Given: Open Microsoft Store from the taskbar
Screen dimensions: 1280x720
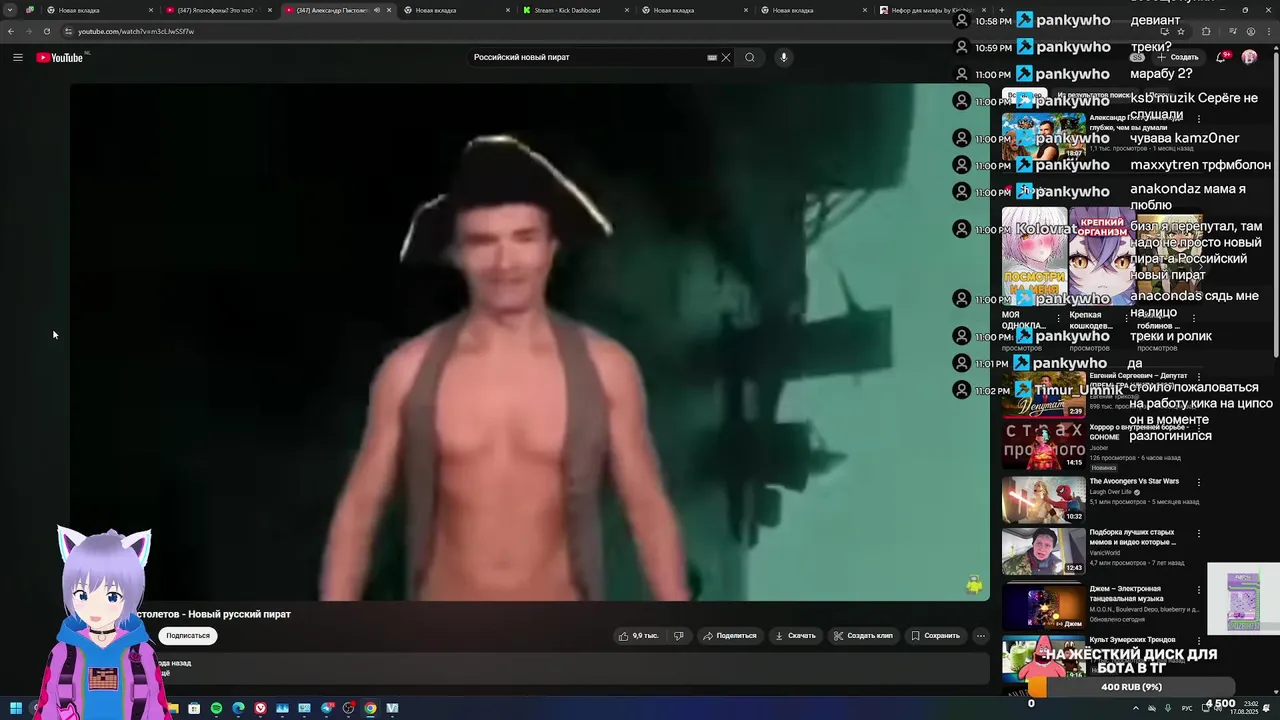Looking at the screenshot, I should pyautogui.click(x=194, y=708).
